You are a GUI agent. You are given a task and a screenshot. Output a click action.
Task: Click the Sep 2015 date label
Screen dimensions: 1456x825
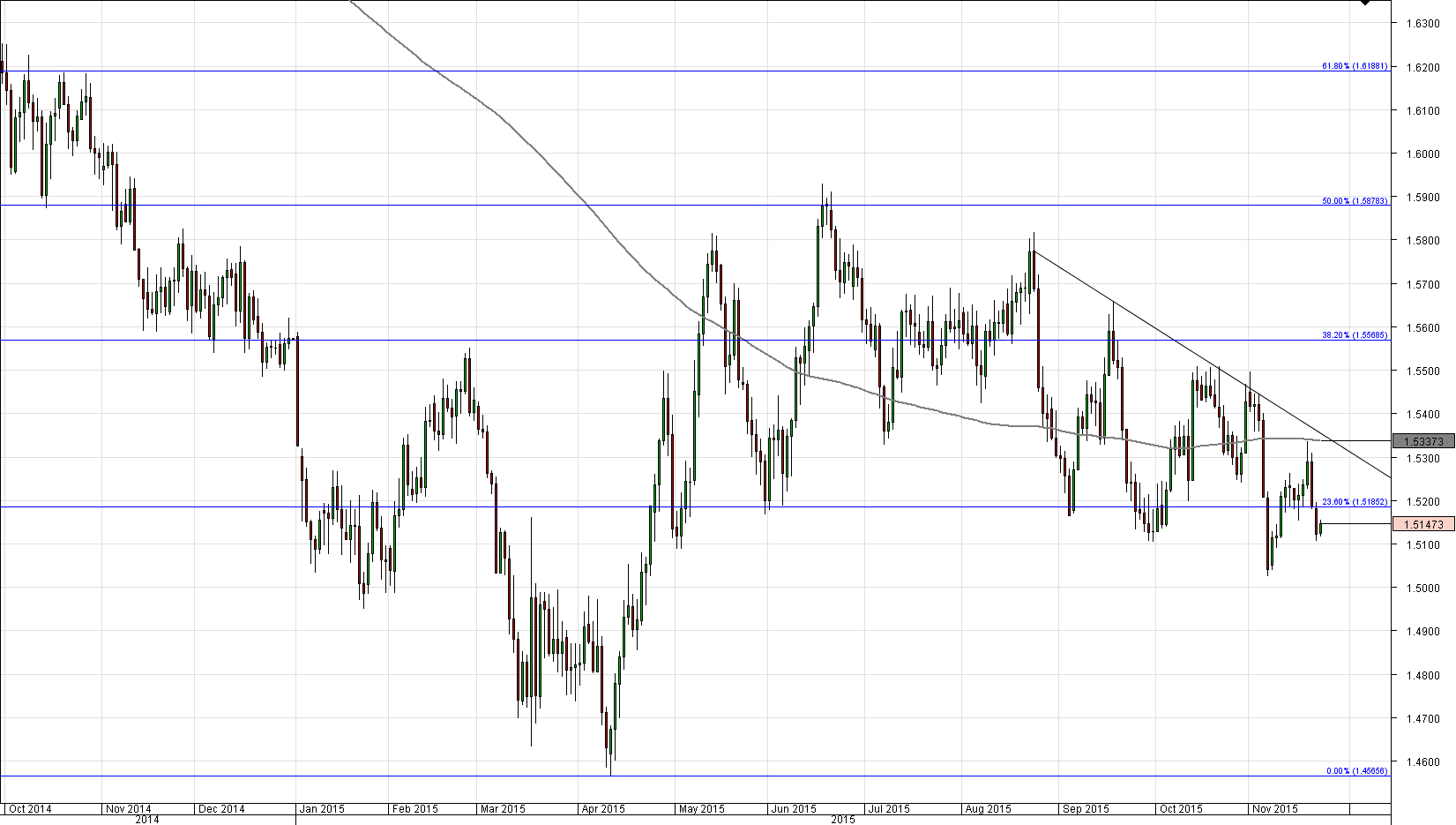click(x=1086, y=809)
